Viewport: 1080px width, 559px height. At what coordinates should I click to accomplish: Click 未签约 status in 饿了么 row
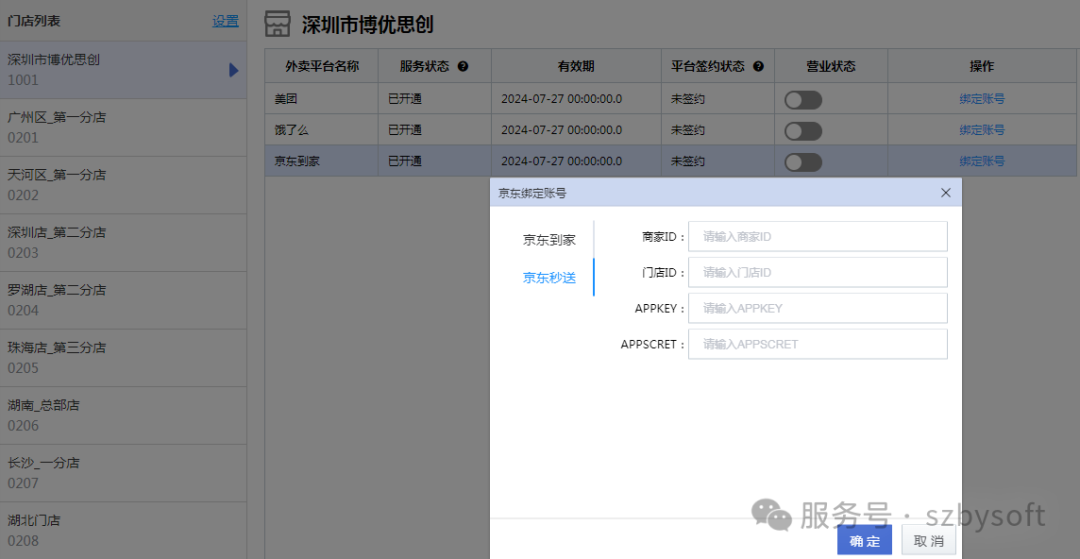688,129
